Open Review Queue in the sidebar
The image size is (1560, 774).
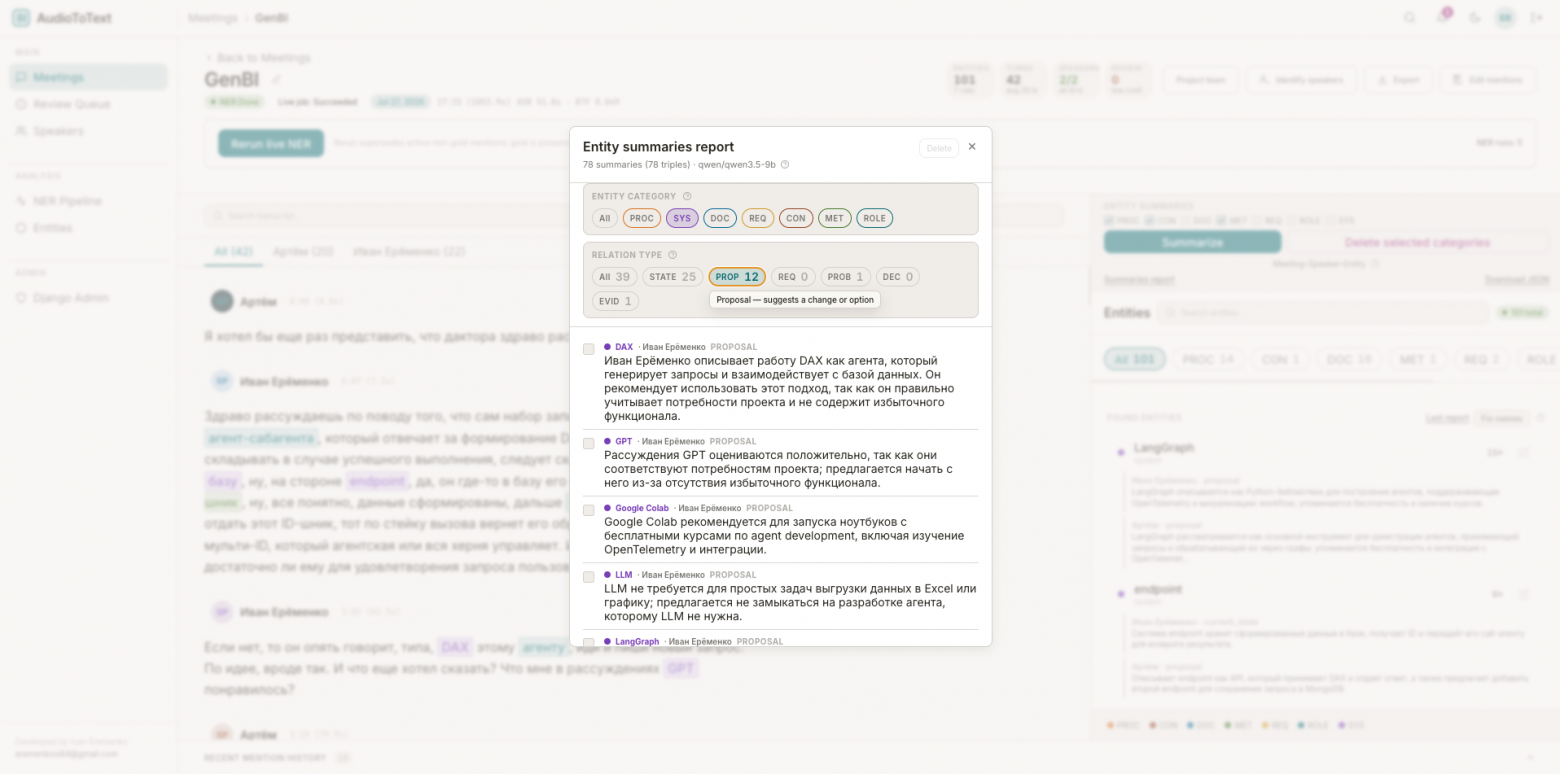(x=89, y=104)
